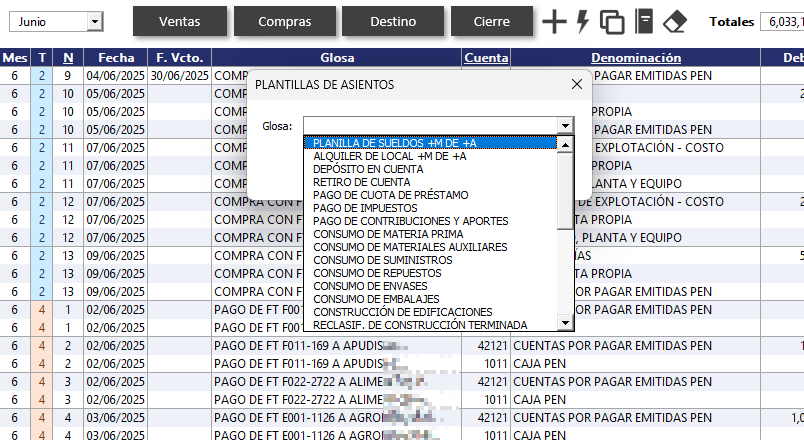Click the Glosa input field

tap(431, 126)
